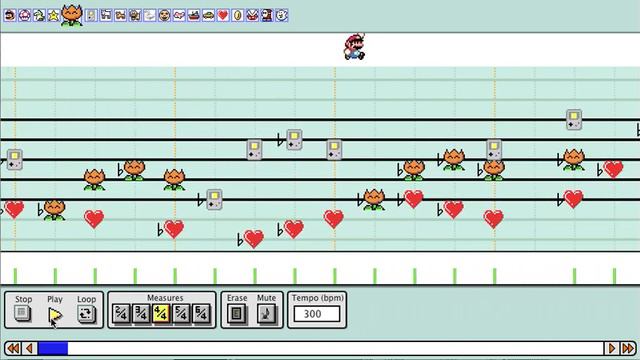Viewport: 640px width, 360px height.
Task: Select the Coin instrument icon
Action: point(238,16)
